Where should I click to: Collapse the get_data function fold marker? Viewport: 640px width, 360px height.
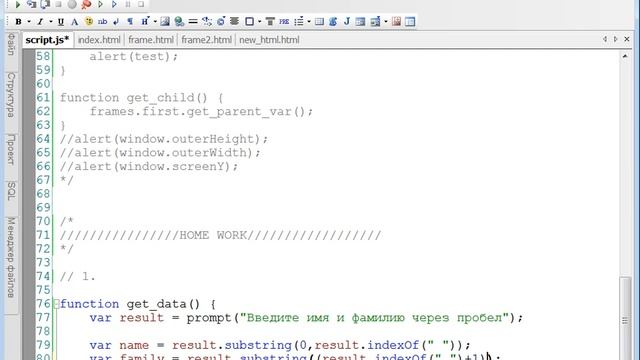pyautogui.click(x=57, y=304)
